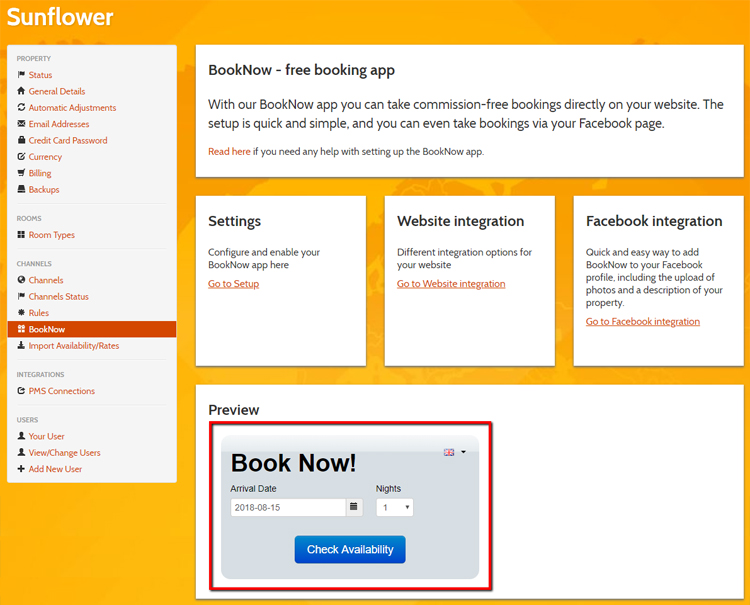Open the Billing page

40,173
